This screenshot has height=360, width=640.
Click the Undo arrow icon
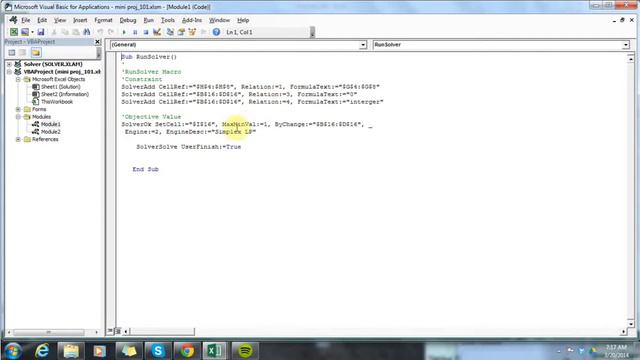tap(100, 32)
